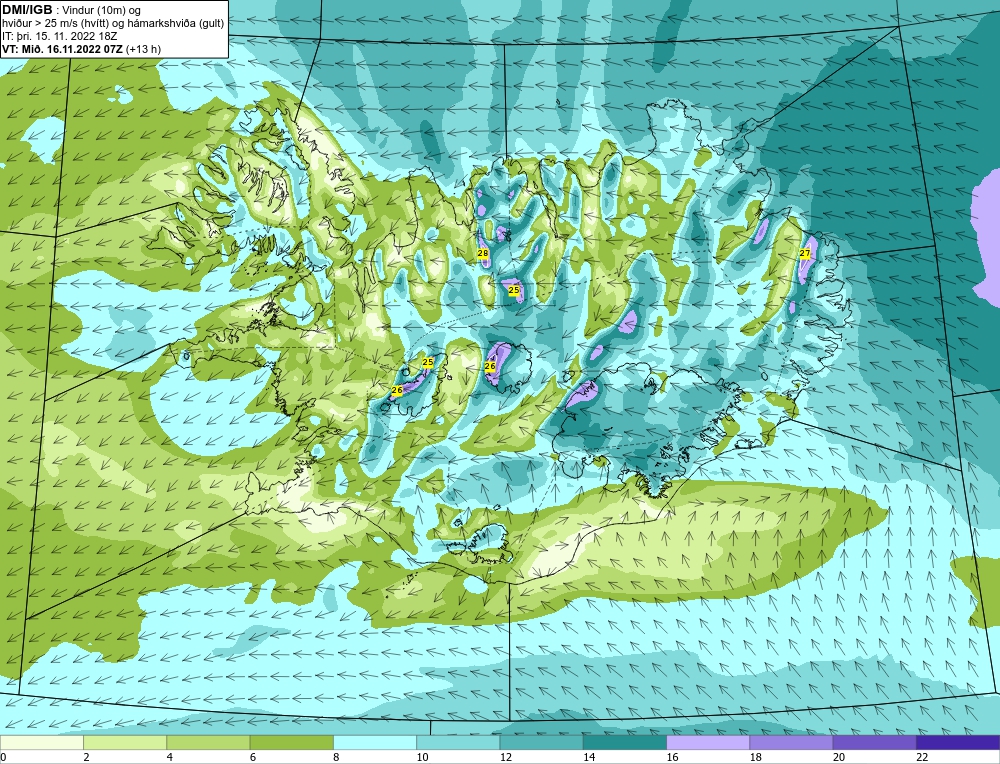Viewport: 1000px width, 764px height.
Task: Click the 'Vindur (10m) og' header text
Action: 100,11
